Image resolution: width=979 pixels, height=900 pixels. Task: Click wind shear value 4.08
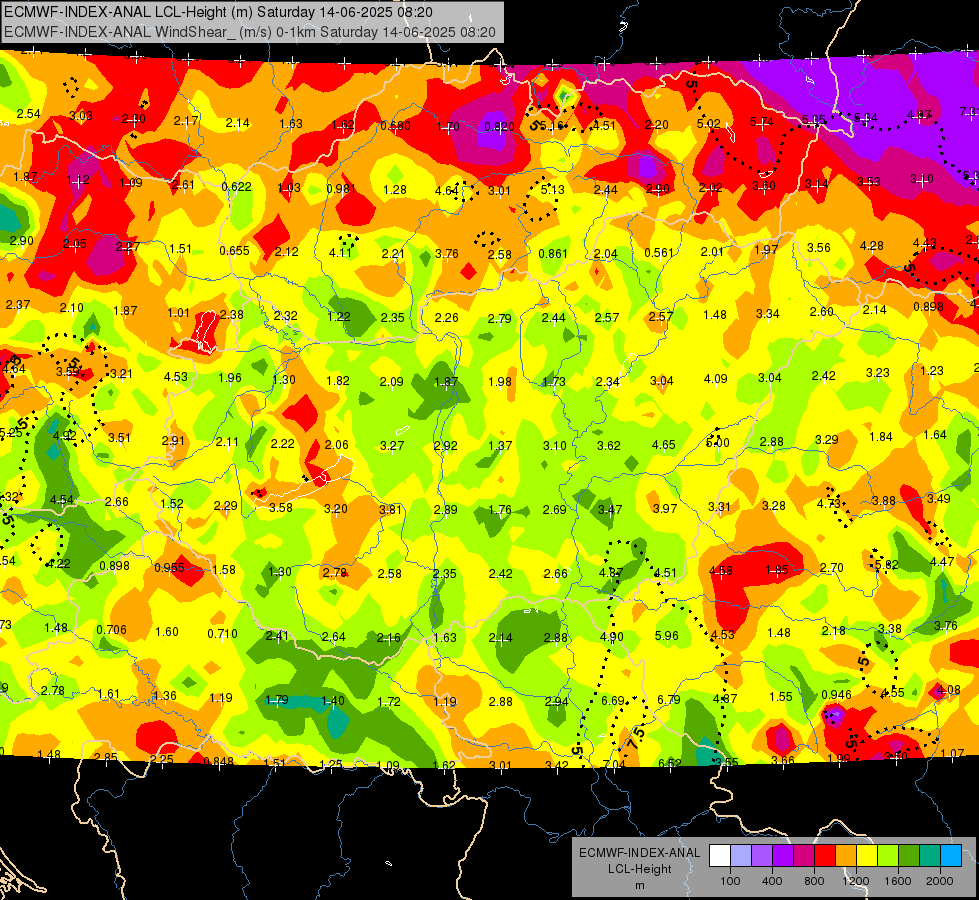949,690
